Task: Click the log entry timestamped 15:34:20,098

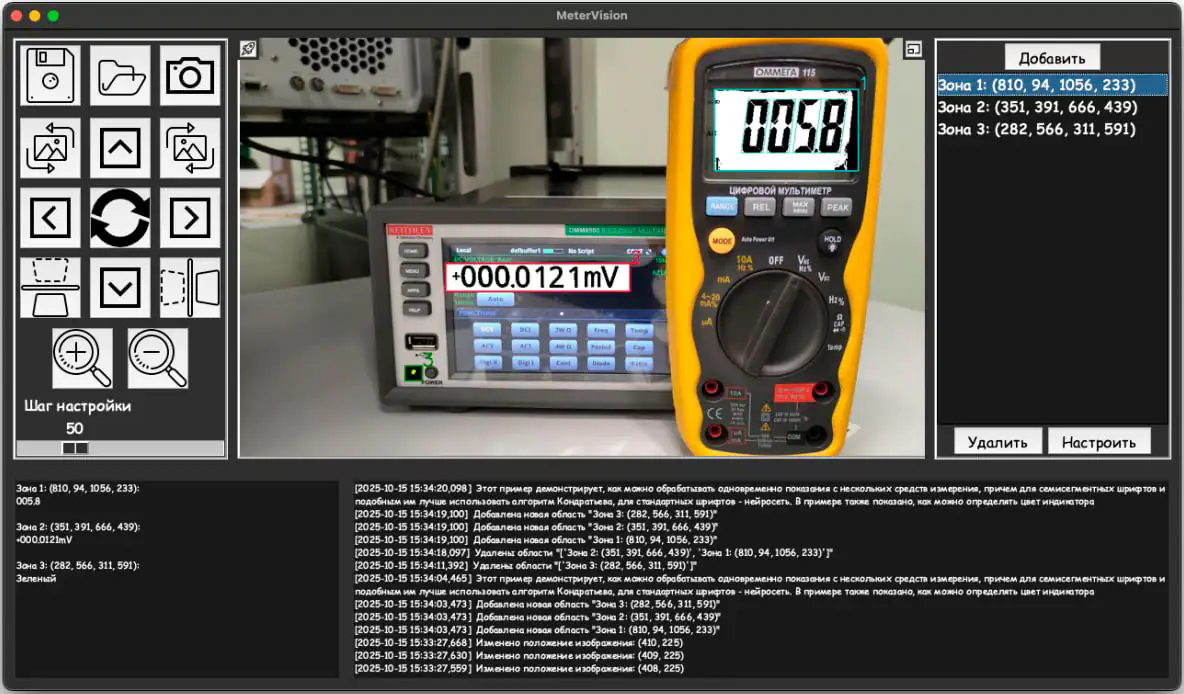Action: click(x=760, y=495)
